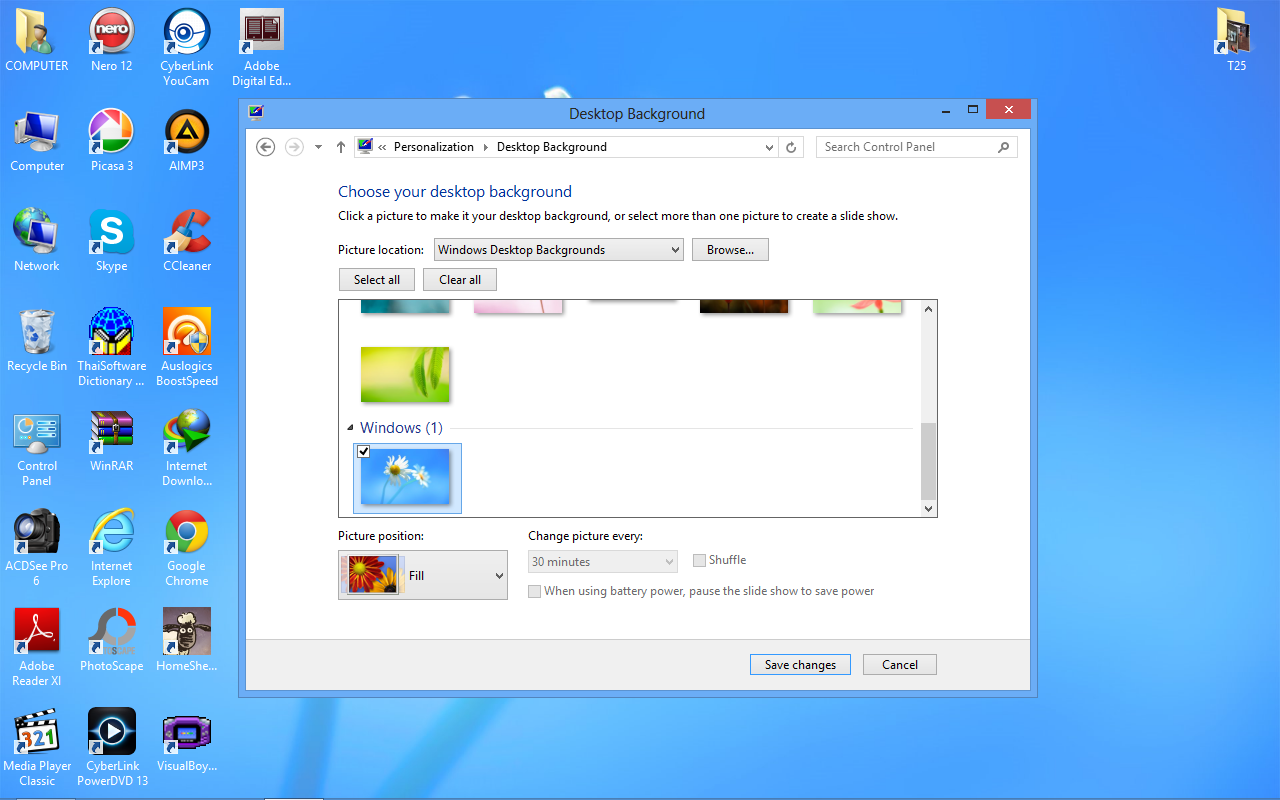Click the wallpaper list scroll-up arrow
1280x800 pixels.
[928, 309]
